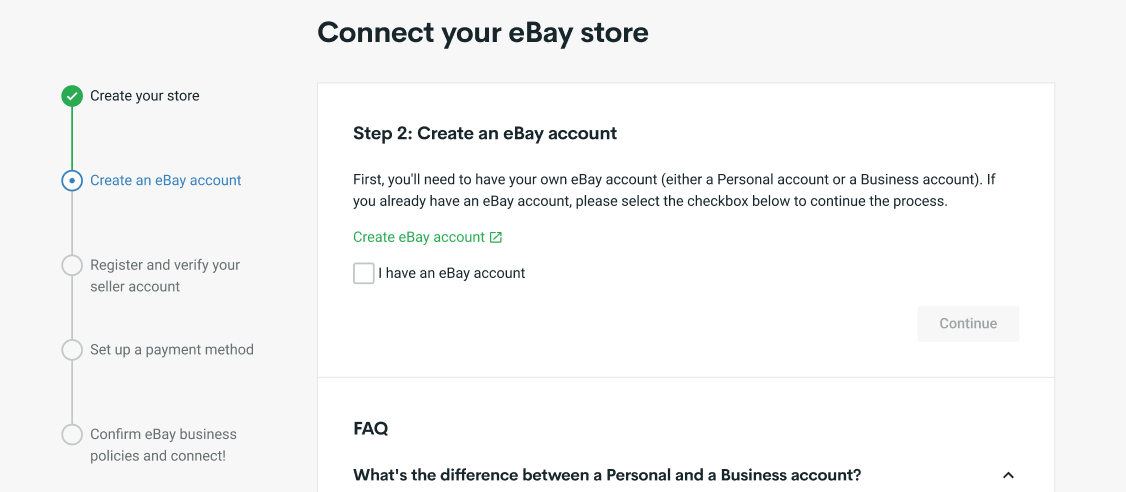
Task: Check the I have an eBay account checkbox
Action: [363, 273]
